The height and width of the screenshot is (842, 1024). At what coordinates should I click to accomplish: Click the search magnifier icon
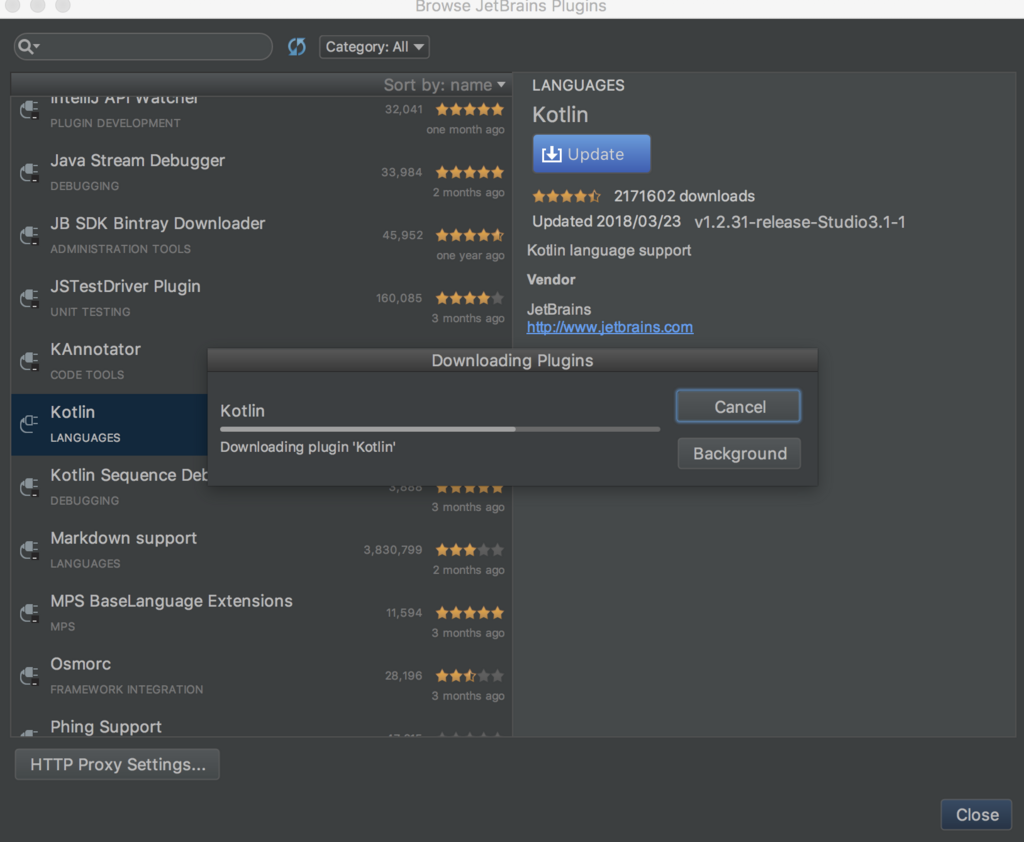26,46
